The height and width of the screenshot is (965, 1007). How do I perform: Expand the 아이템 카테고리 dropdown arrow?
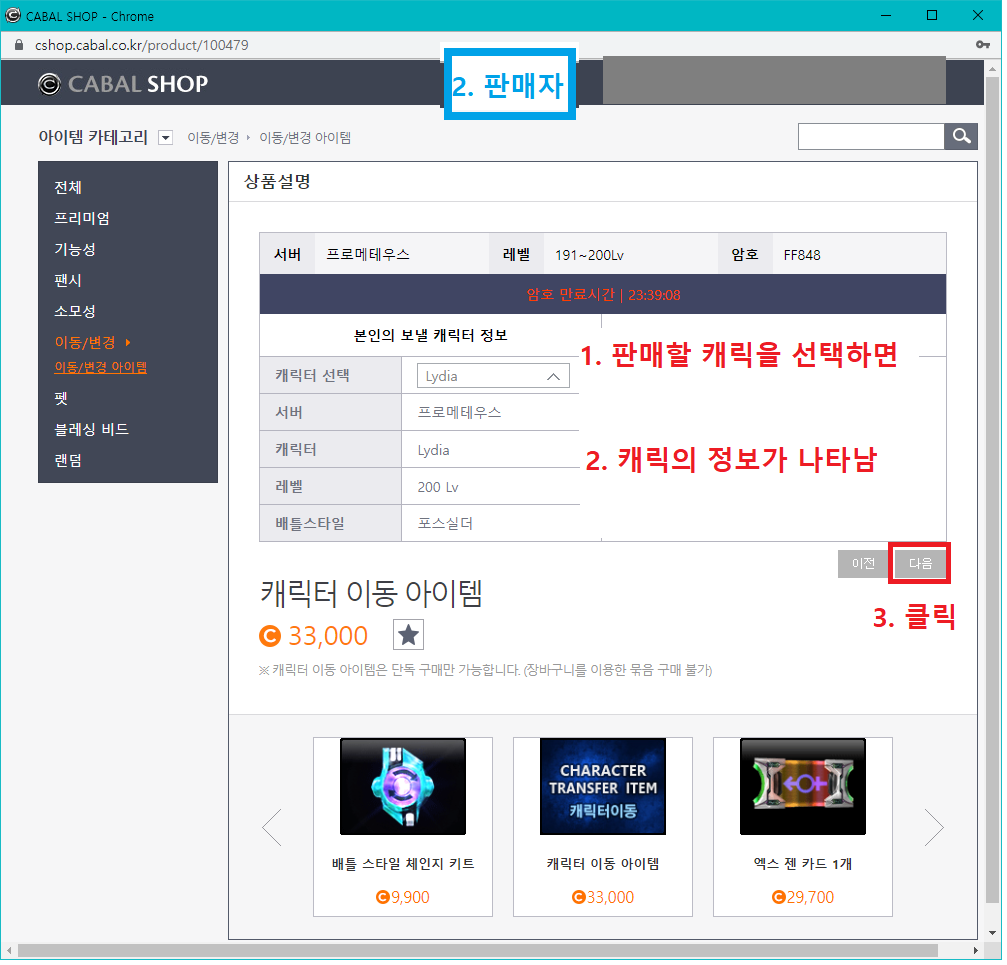tap(166, 138)
